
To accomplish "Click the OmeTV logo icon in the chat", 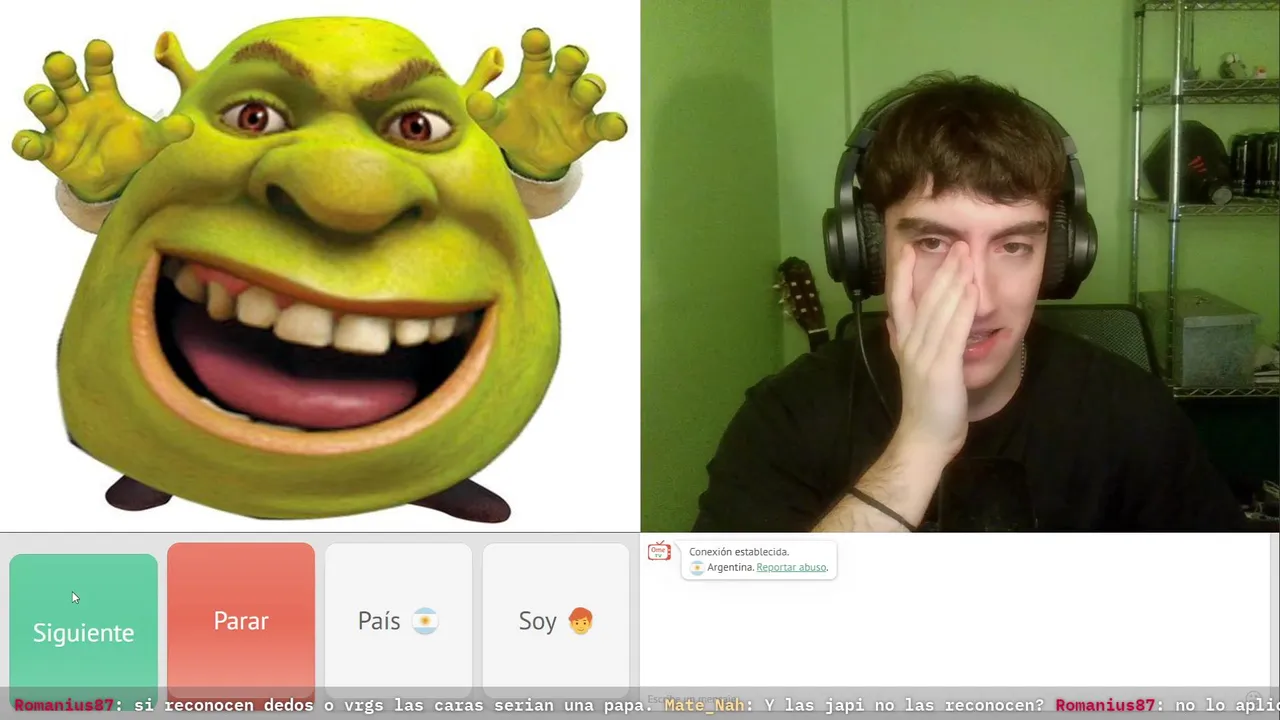I will pyautogui.click(x=659, y=551).
